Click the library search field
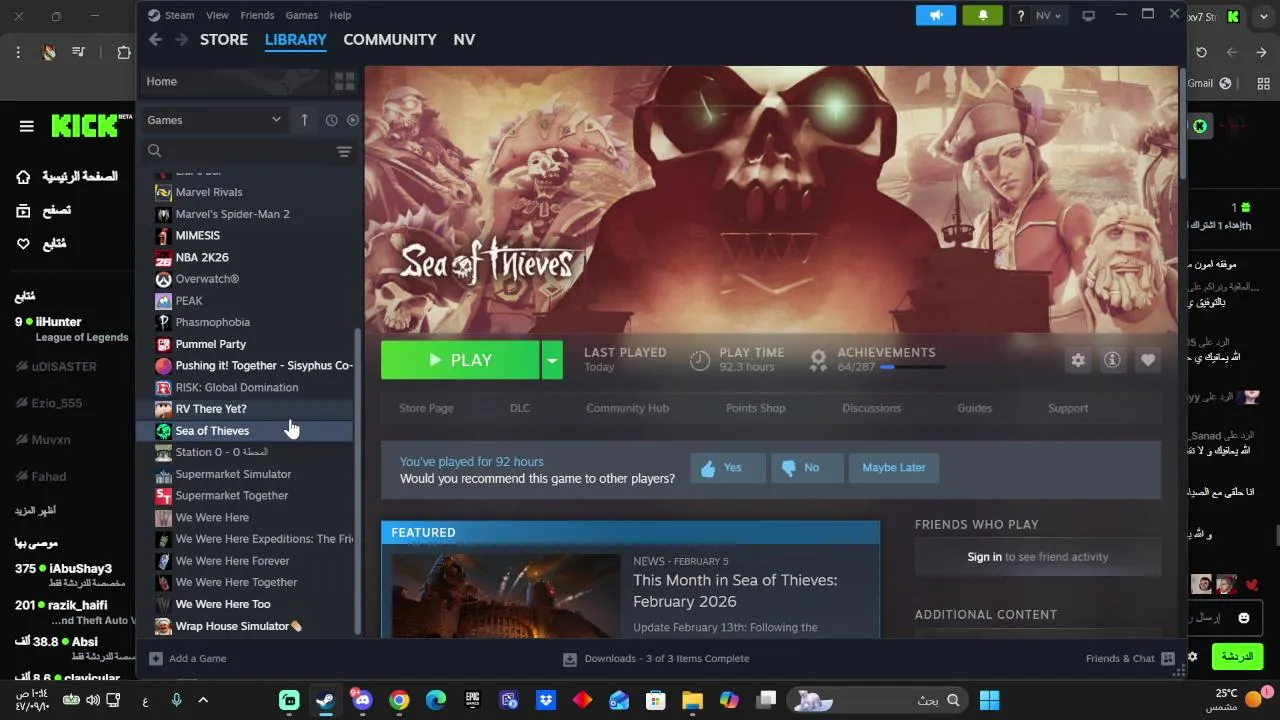The height and width of the screenshot is (720, 1280). (x=240, y=151)
